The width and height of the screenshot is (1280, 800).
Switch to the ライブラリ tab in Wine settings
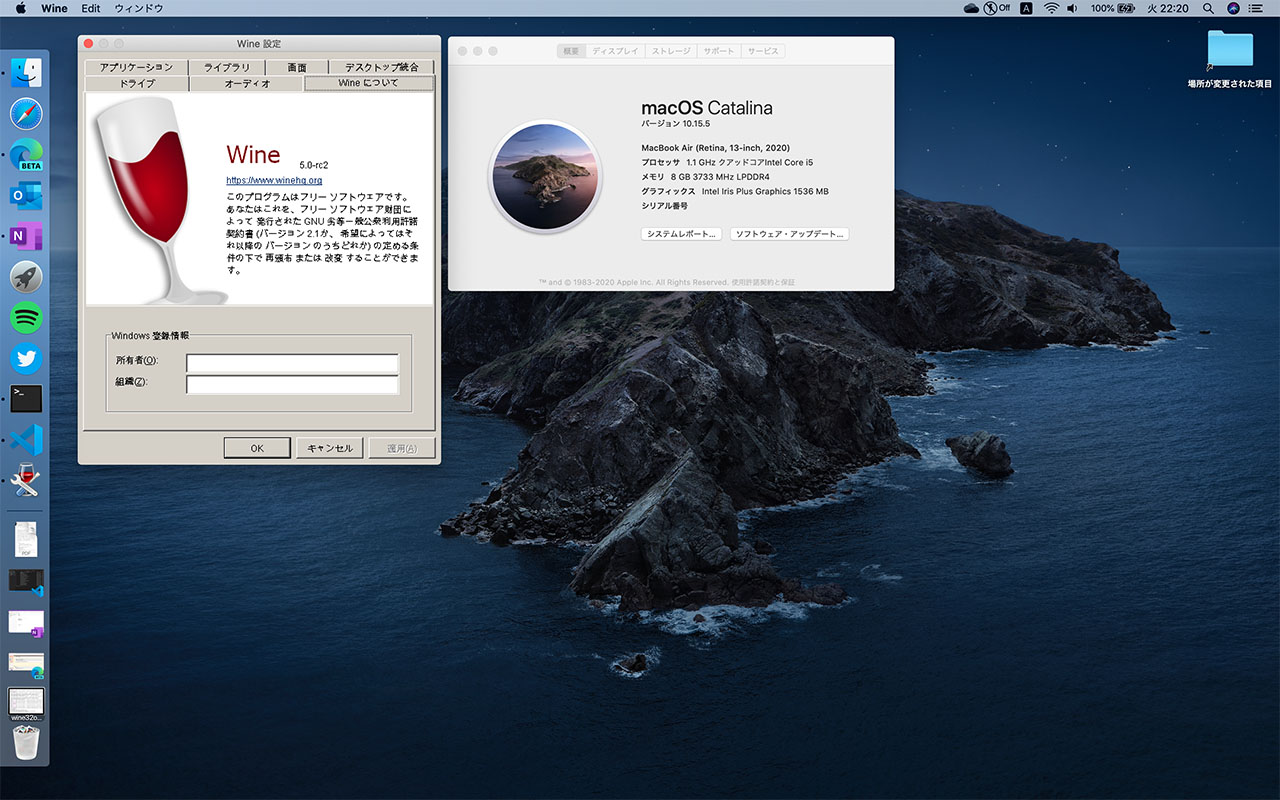pyautogui.click(x=227, y=67)
